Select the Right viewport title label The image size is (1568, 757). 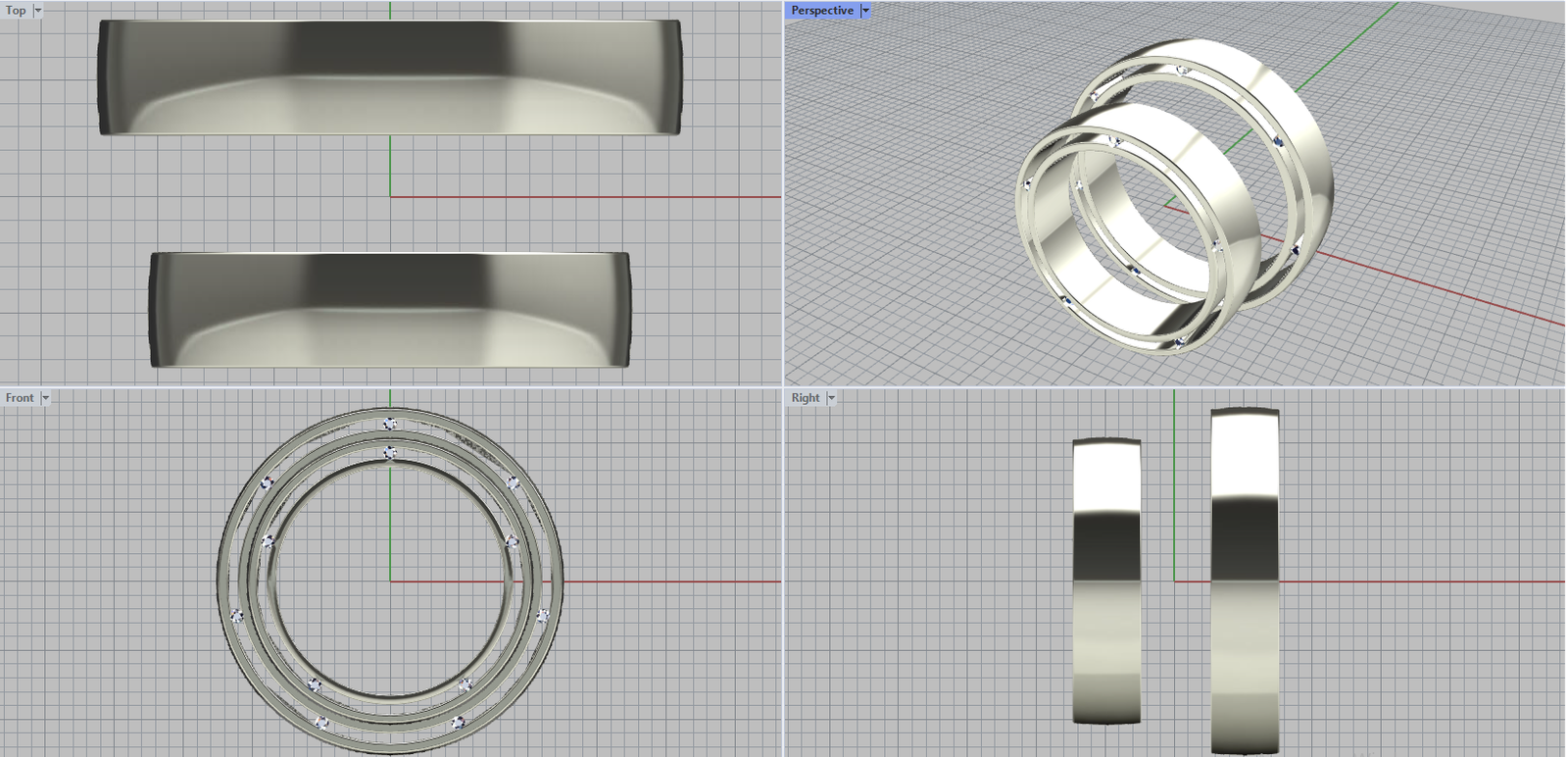coord(806,398)
